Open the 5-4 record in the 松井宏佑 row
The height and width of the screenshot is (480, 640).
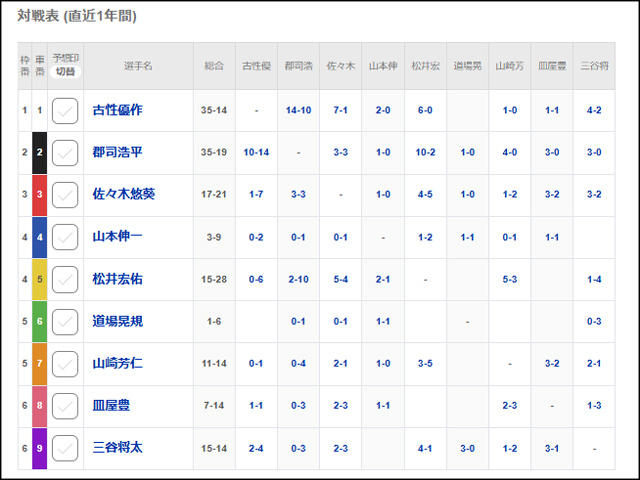[341, 279]
